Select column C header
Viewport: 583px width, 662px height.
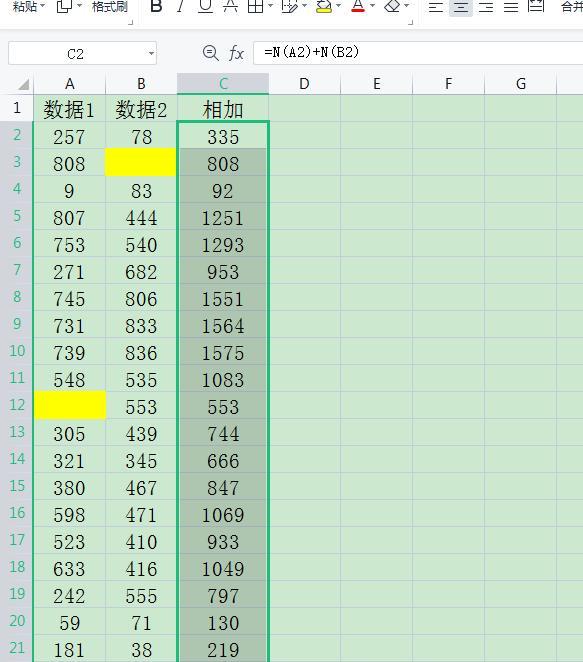point(223,84)
